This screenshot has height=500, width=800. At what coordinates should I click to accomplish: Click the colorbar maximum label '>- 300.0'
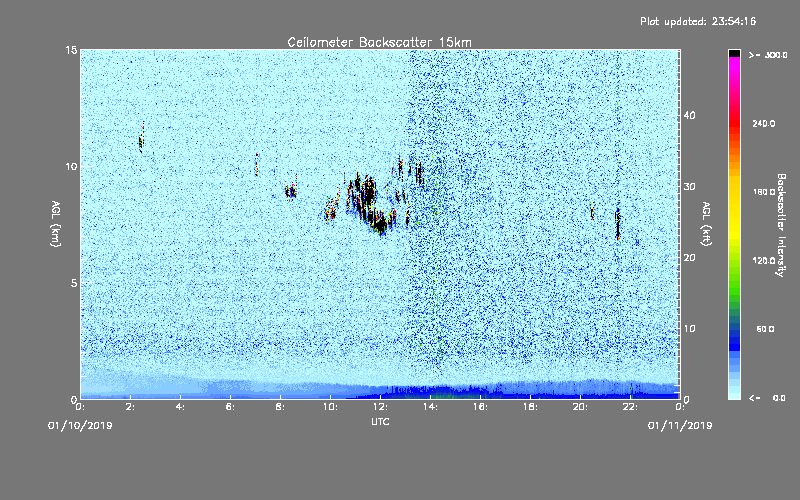[x=768, y=55]
